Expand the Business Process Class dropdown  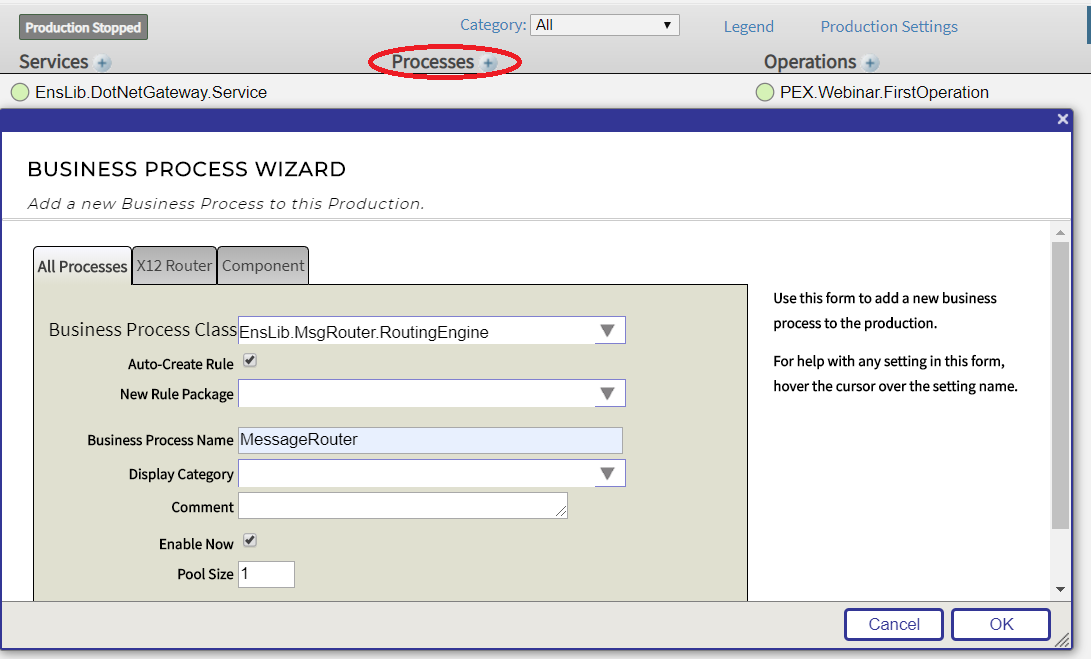607,331
